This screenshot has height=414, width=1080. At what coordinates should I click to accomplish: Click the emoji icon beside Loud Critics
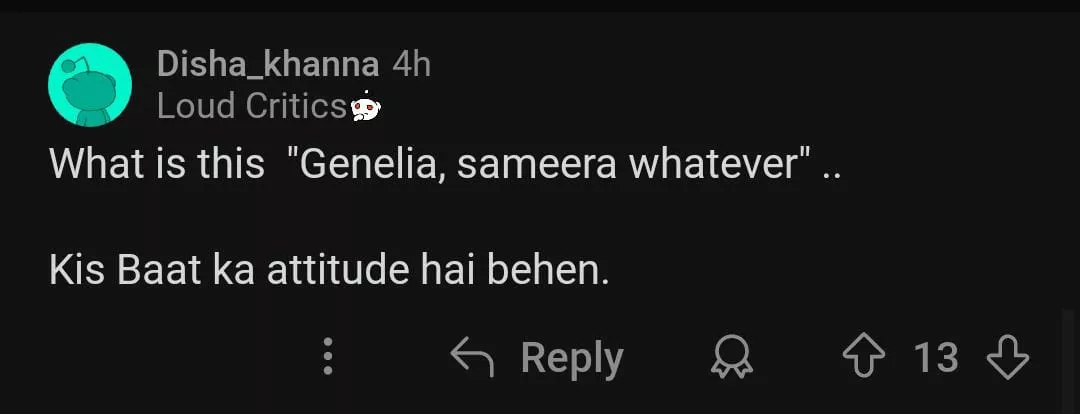point(367,105)
